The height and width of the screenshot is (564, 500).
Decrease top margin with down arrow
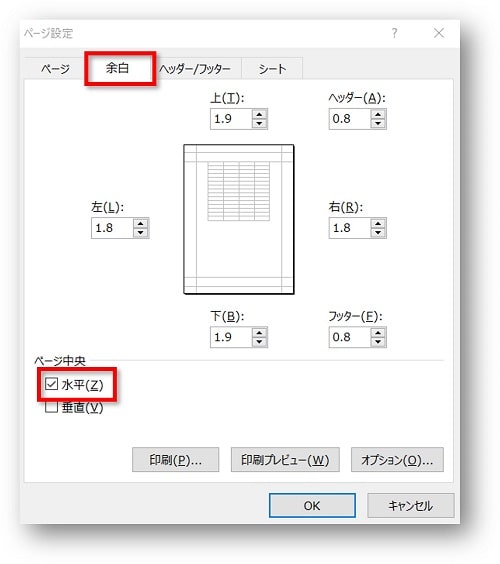click(x=259, y=123)
